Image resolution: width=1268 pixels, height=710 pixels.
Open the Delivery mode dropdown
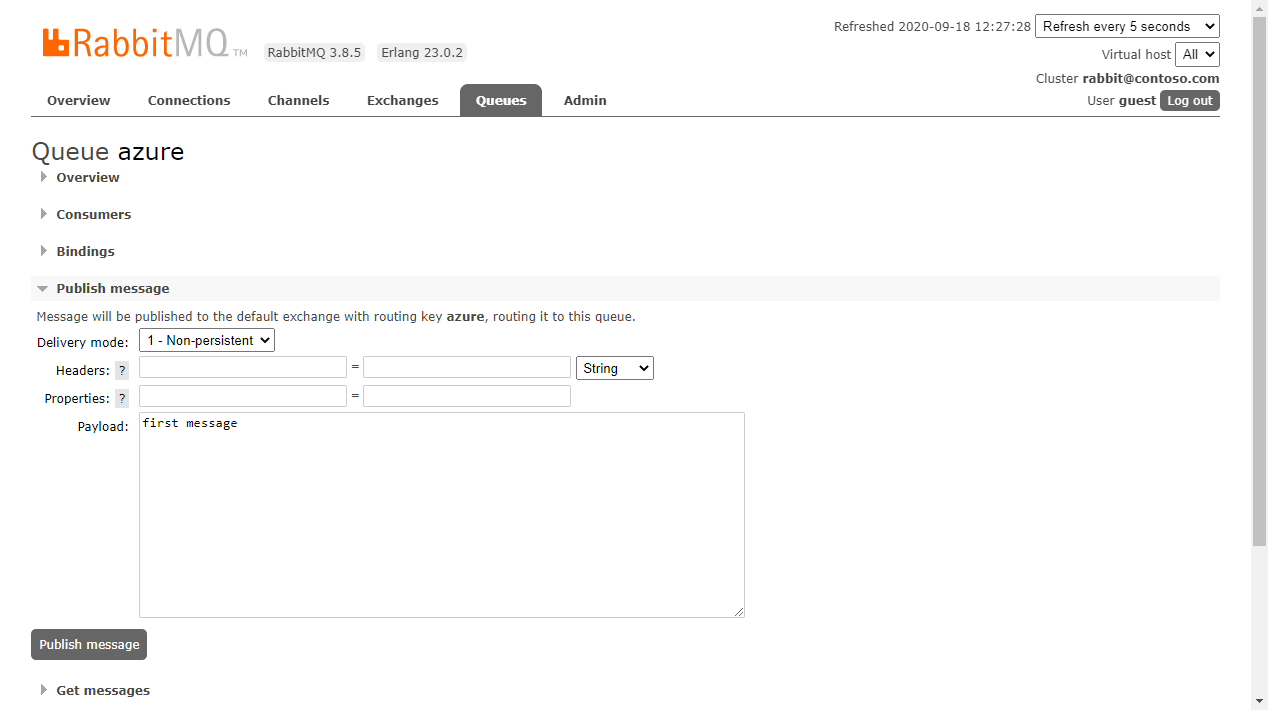tap(206, 340)
